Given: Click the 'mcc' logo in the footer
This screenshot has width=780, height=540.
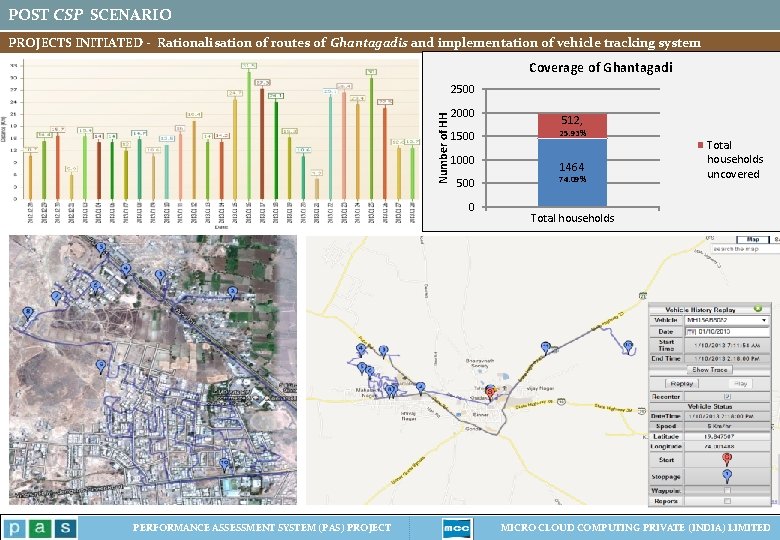Looking at the screenshot, I should click(456, 528).
